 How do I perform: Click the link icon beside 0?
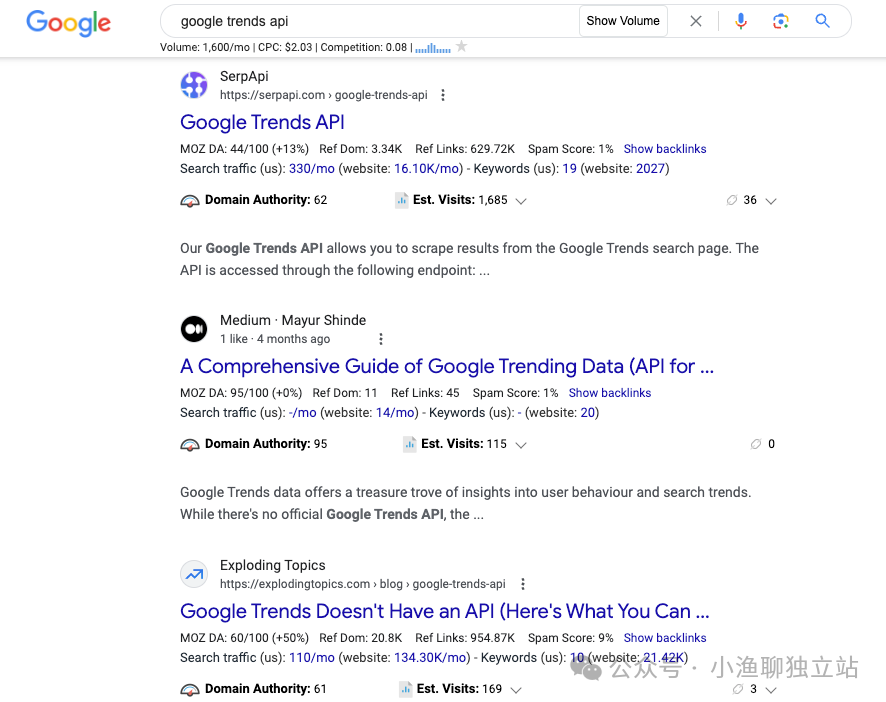point(755,444)
